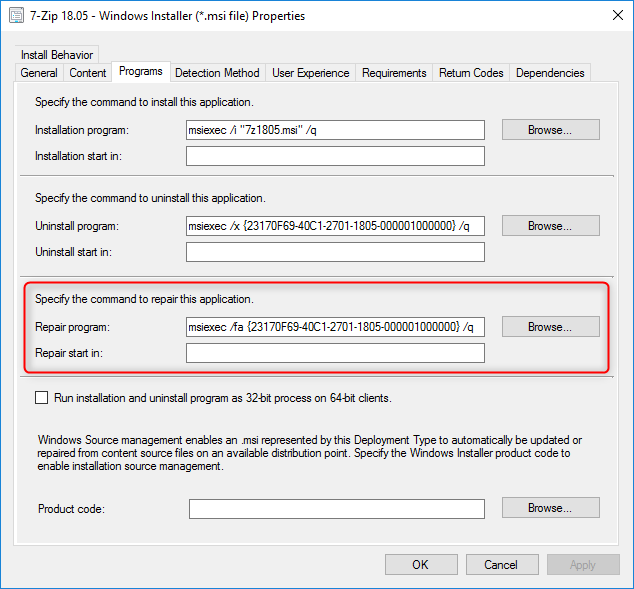Enable run as 32-bit process checkbox

tap(42, 398)
